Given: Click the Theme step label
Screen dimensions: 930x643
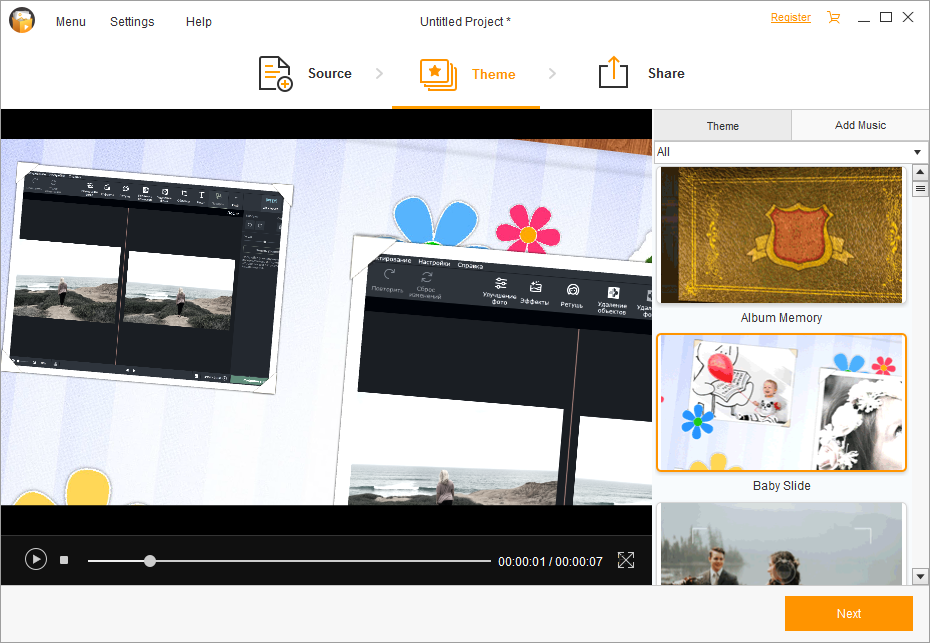Looking at the screenshot, I should click(x=493, y=74).
